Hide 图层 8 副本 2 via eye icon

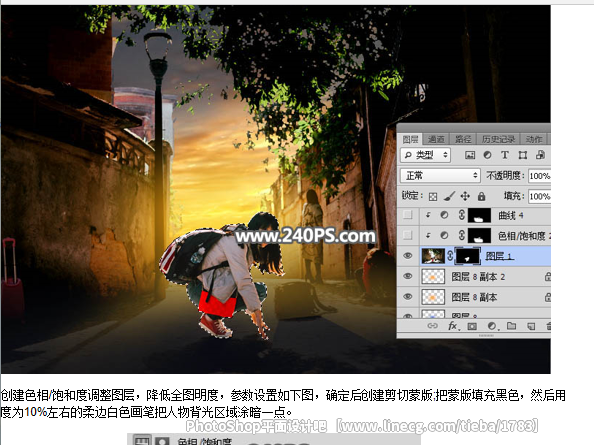point(408,276)
